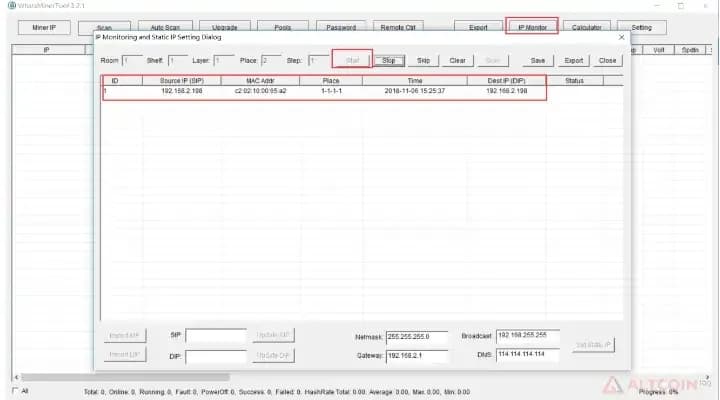Click the Update SIP button
The image size is (720, 400).
tap(273, 335)
